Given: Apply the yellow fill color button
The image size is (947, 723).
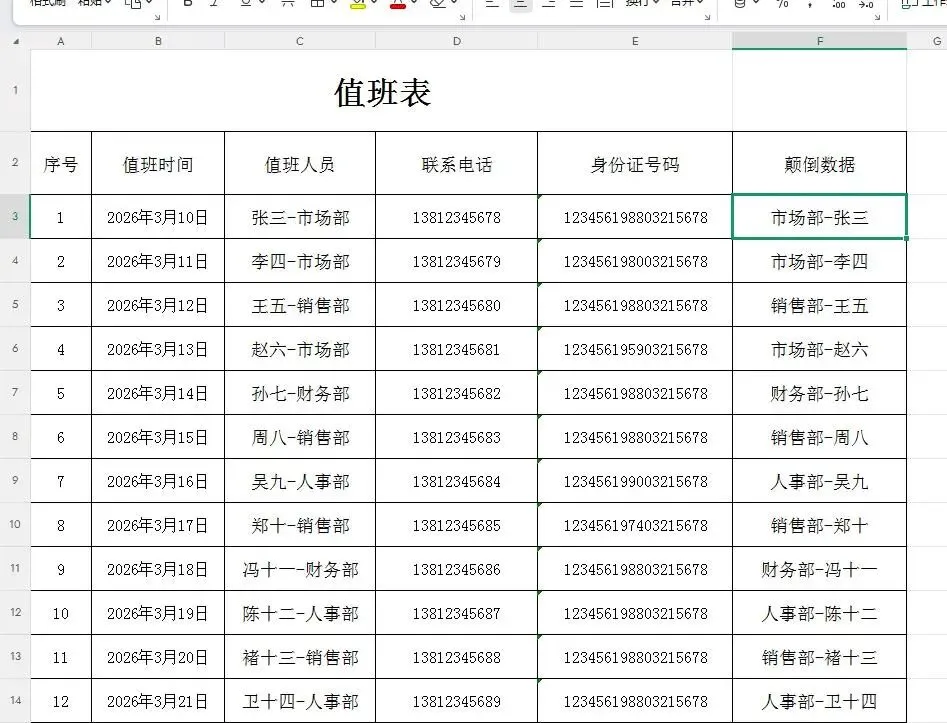Looking at the screenshot, I should pyautogui.click(x=358, y=4).
